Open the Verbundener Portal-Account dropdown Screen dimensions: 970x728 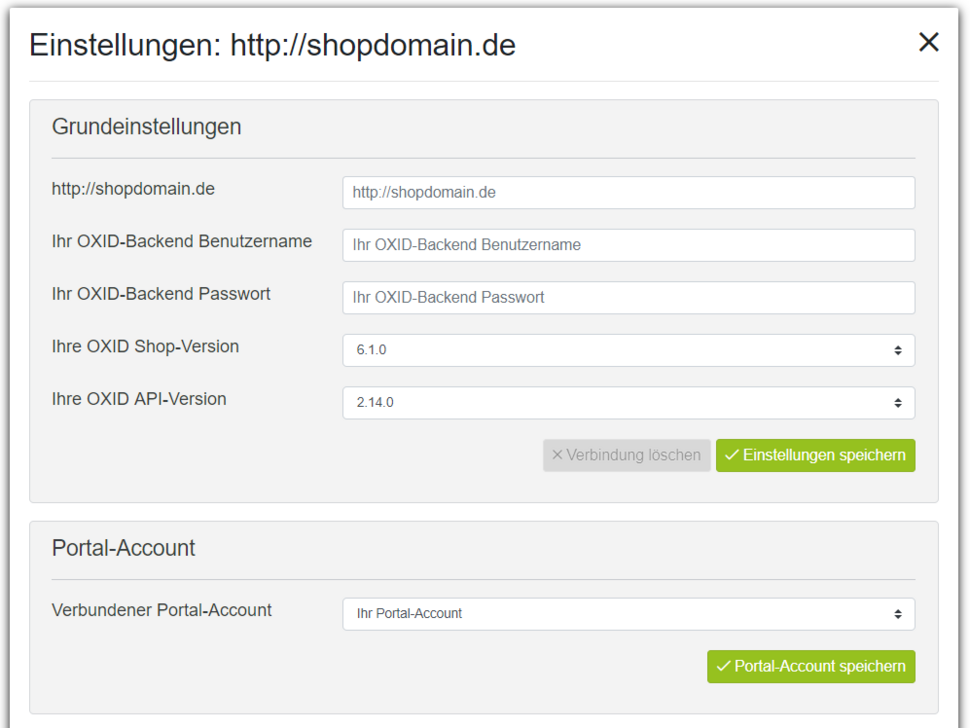[x=629, y=614]
